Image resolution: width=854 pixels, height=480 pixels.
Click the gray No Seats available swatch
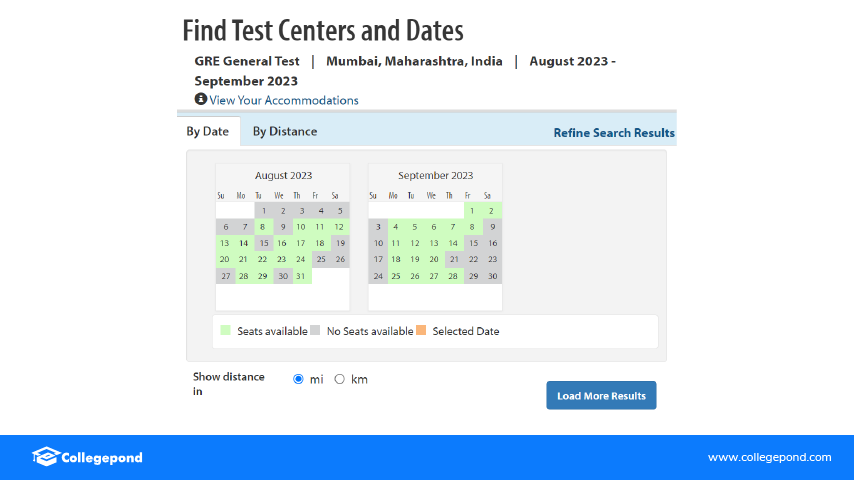[x=315, y=330]
